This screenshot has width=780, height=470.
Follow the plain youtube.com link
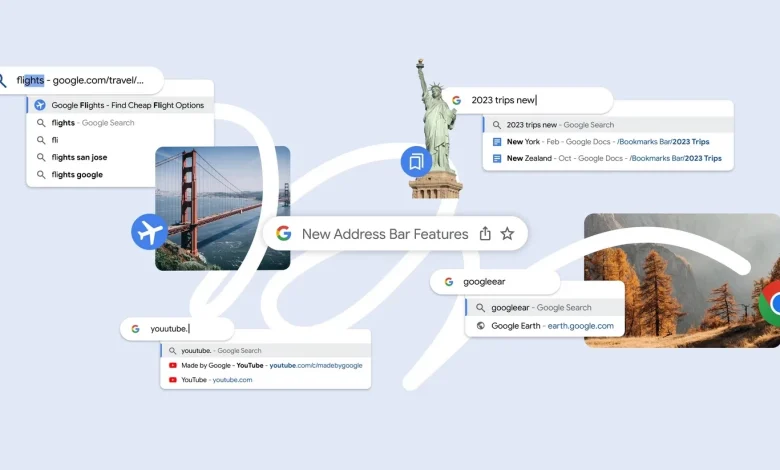[x=232, y=380]
